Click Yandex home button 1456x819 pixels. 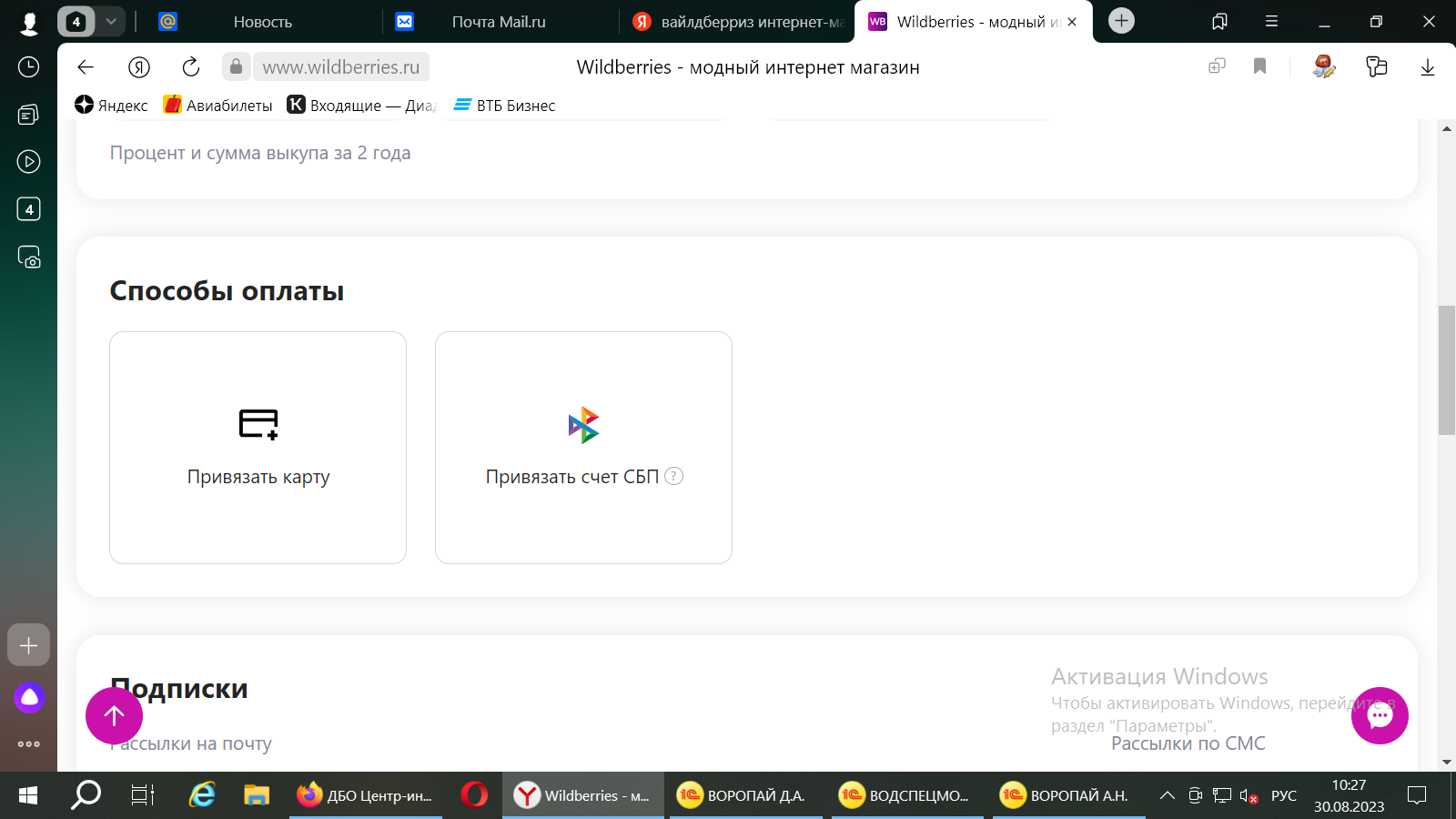pos(139,66)
